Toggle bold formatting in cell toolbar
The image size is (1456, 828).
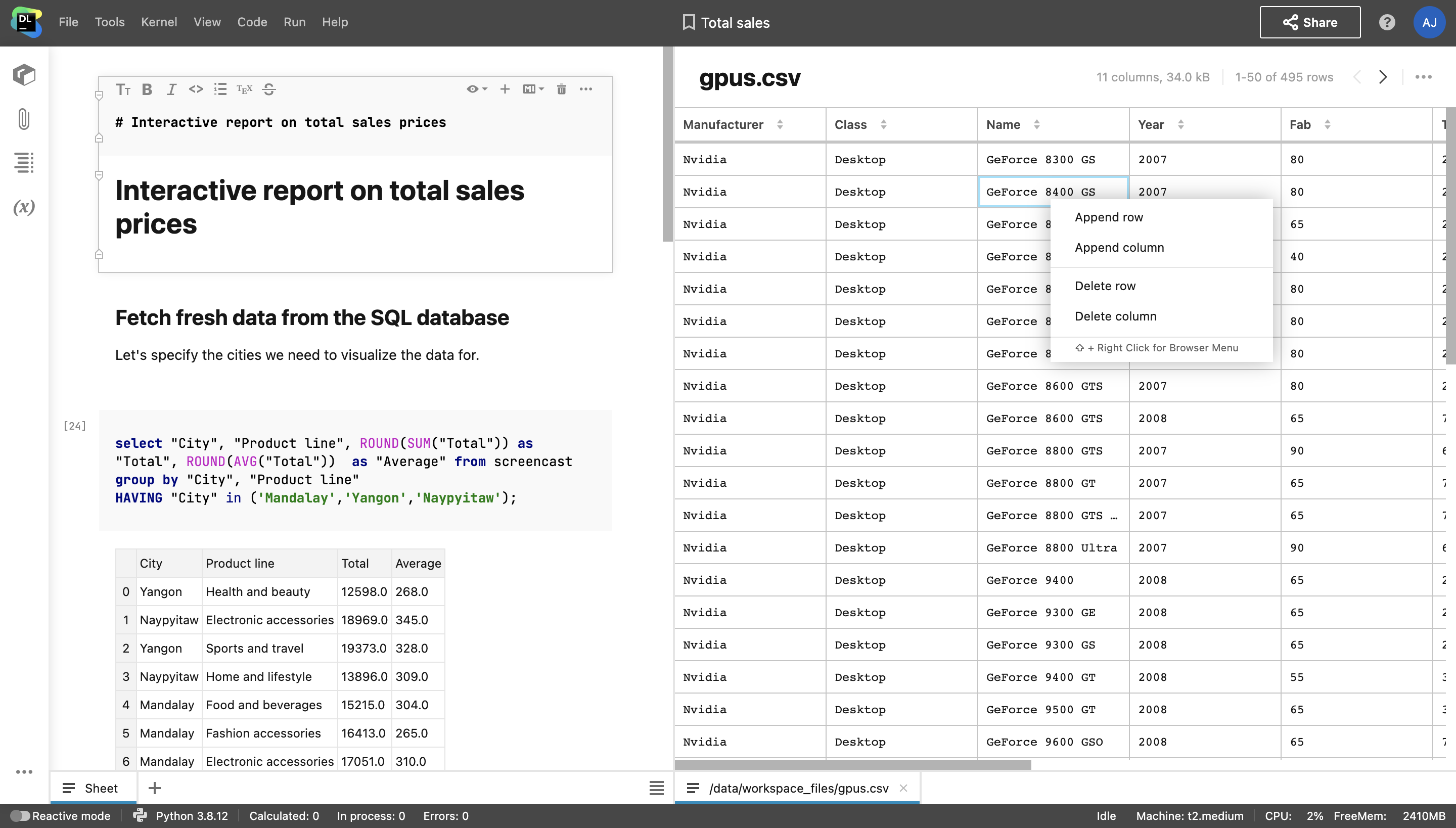point(147,89)
